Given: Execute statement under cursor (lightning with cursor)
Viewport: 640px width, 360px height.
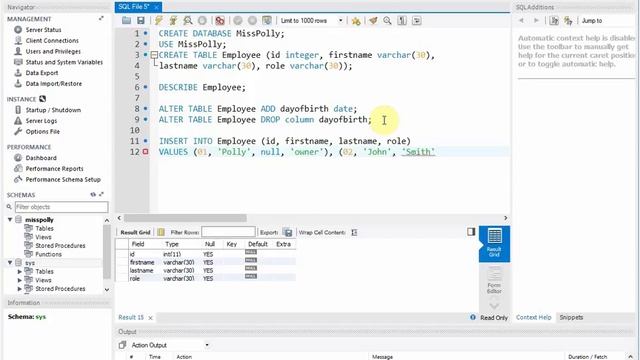Looking at the screenshot, I should (173, 20).
